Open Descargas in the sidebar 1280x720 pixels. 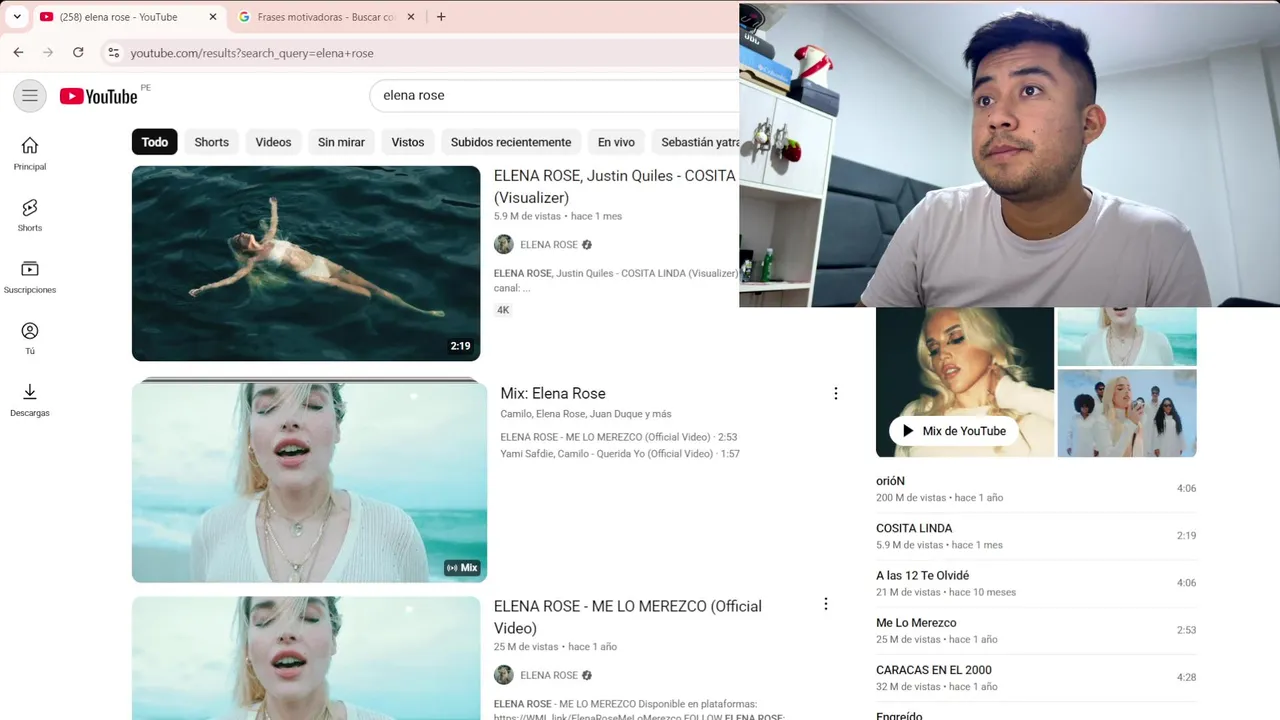coord(30,400)
